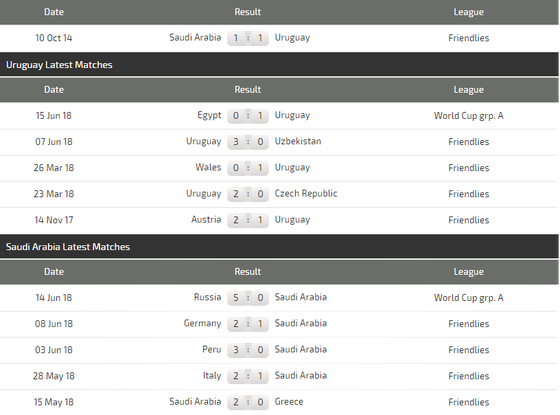560x415 pixels.
Task: Open the Germany 2:1 Saudi Arabia score
Action: 248,324
